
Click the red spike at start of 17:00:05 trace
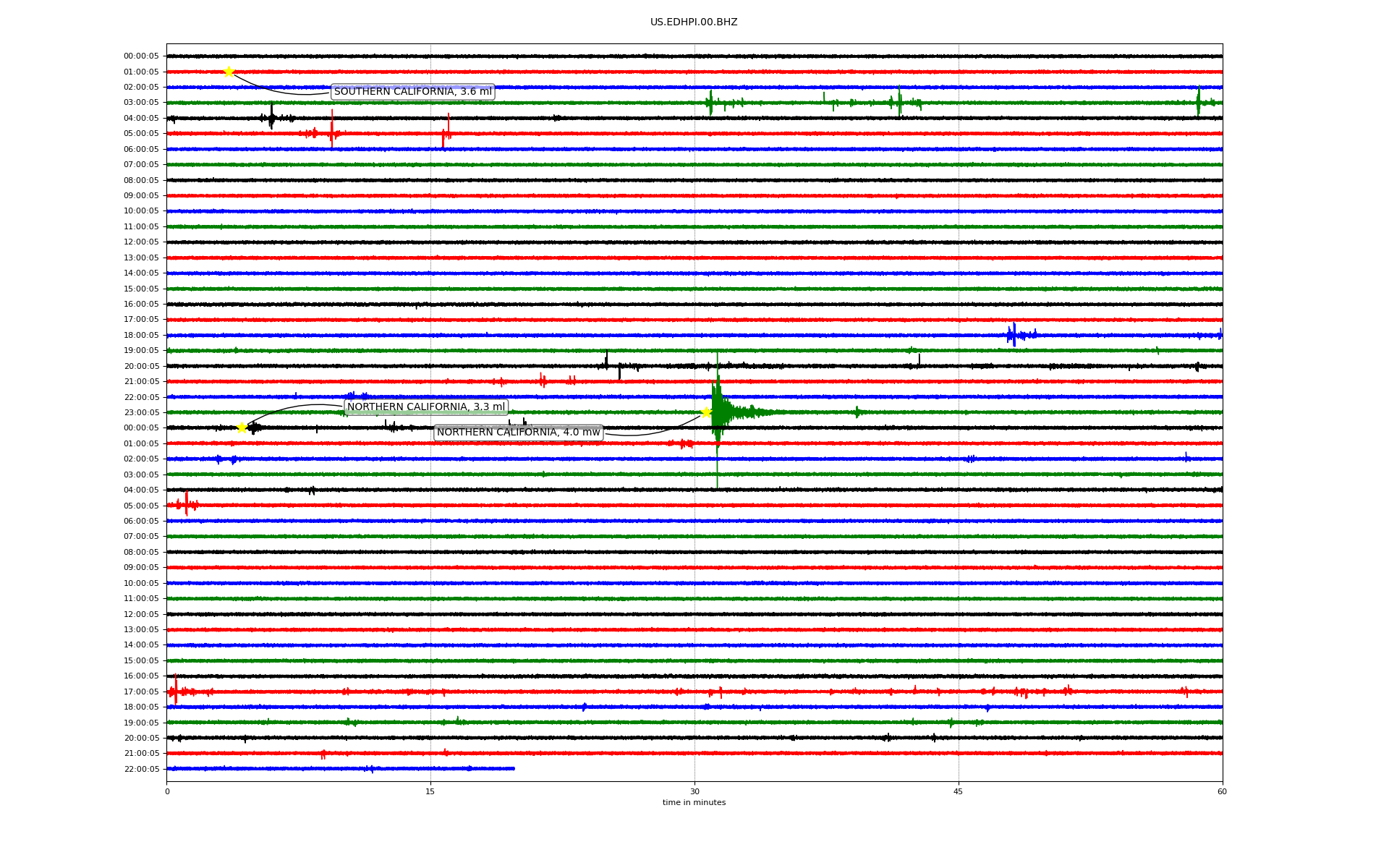click(x=175, y=691)
